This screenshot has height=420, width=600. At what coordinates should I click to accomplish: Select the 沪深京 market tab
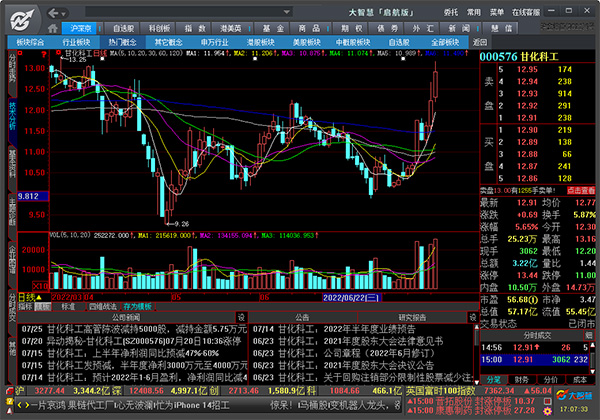(x=81, y=28)
